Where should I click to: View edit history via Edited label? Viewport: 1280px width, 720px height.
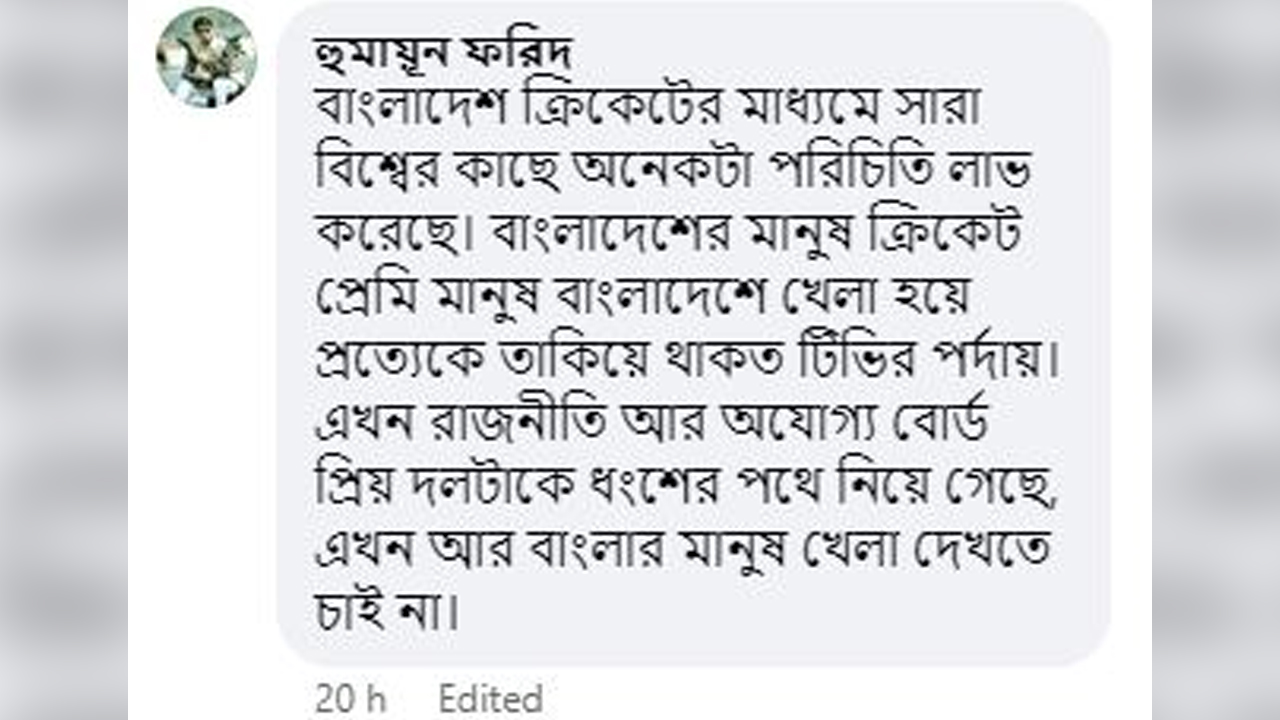tap(490, 699)
